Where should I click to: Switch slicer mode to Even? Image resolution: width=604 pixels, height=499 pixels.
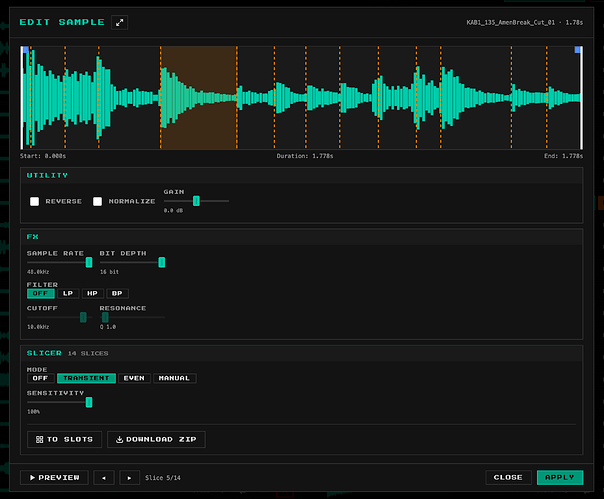(134, 378)
